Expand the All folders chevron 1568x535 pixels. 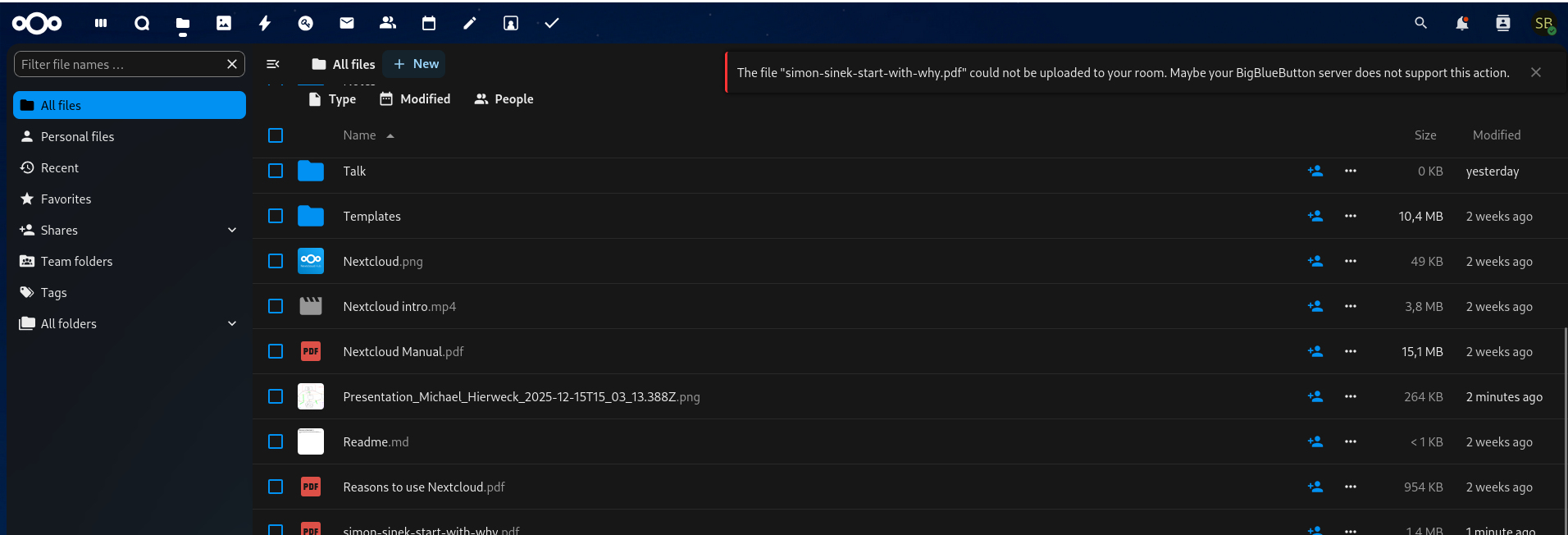pos(232,323)
